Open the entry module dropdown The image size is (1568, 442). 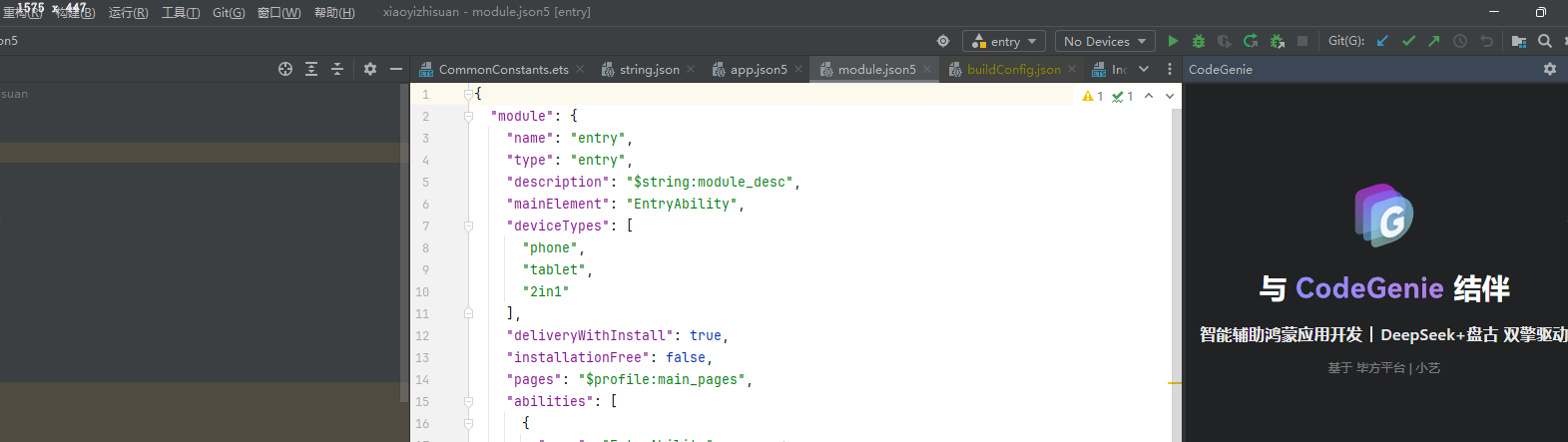(x=1004, y=41)
